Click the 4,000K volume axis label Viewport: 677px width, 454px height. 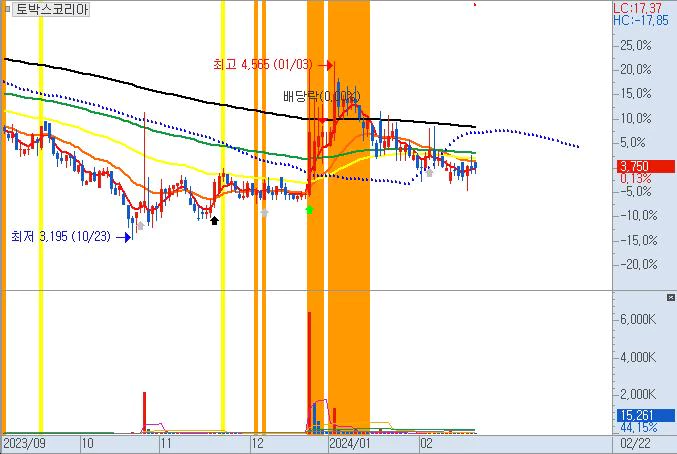pos(638,357)
